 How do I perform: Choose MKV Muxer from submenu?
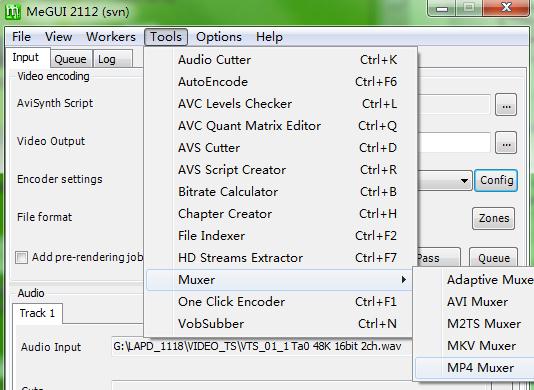click(474, 346)
